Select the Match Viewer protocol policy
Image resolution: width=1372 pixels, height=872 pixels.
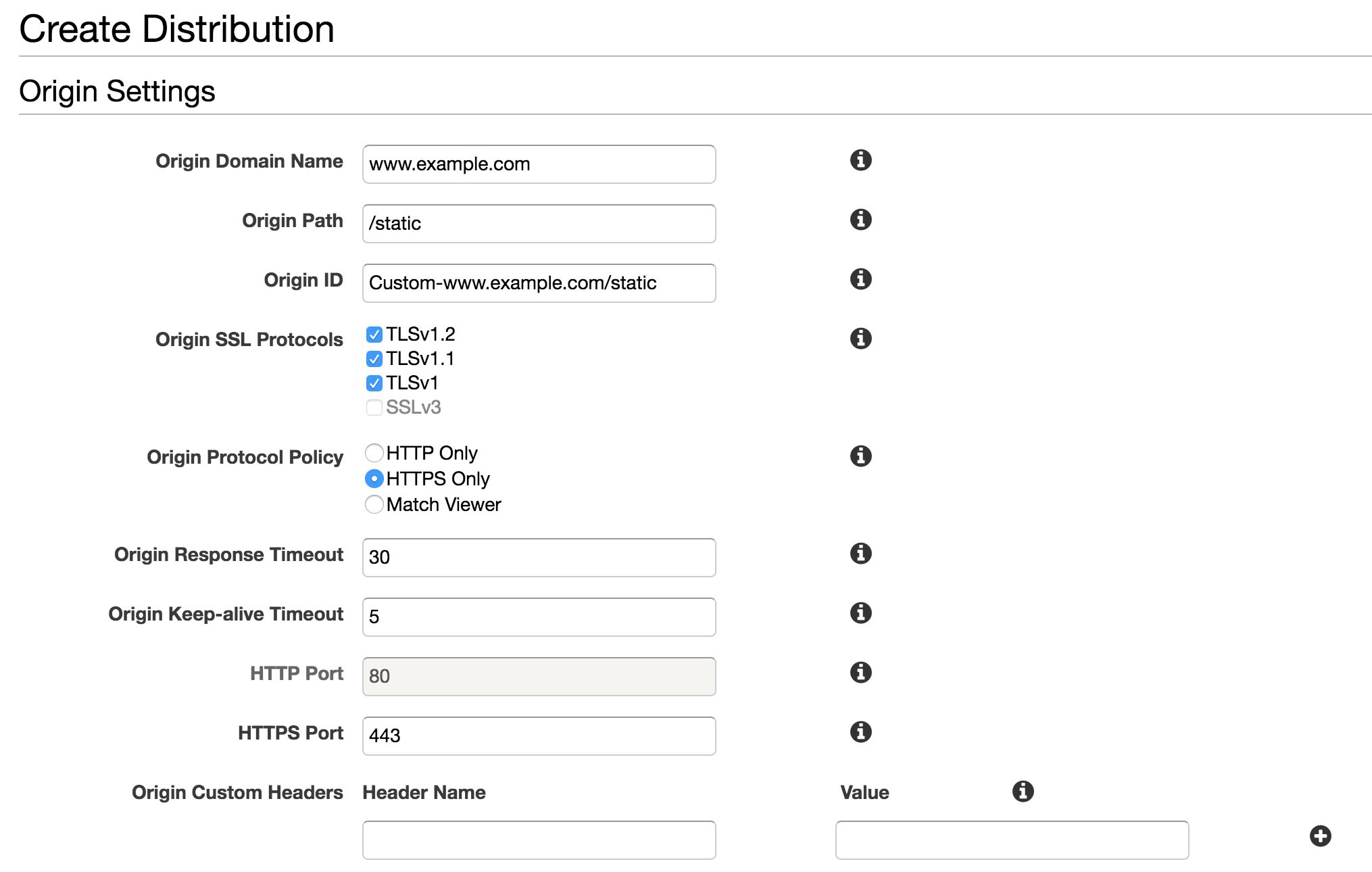[374, 502]
